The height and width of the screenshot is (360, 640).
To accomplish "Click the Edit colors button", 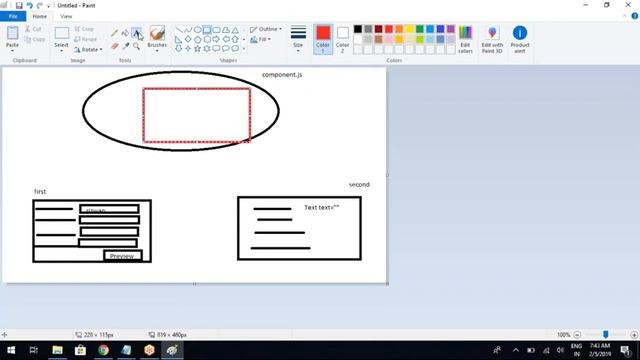I will coord(465,39).
